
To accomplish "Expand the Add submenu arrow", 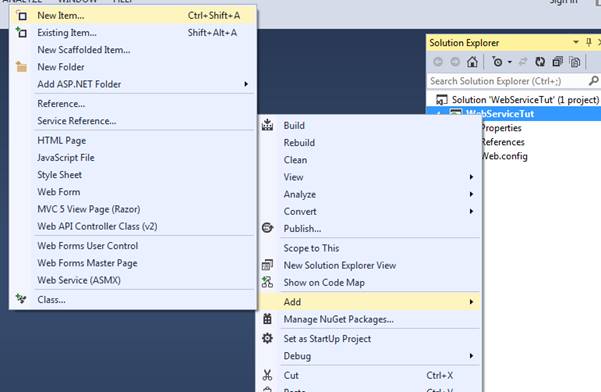I will (471, 302).
